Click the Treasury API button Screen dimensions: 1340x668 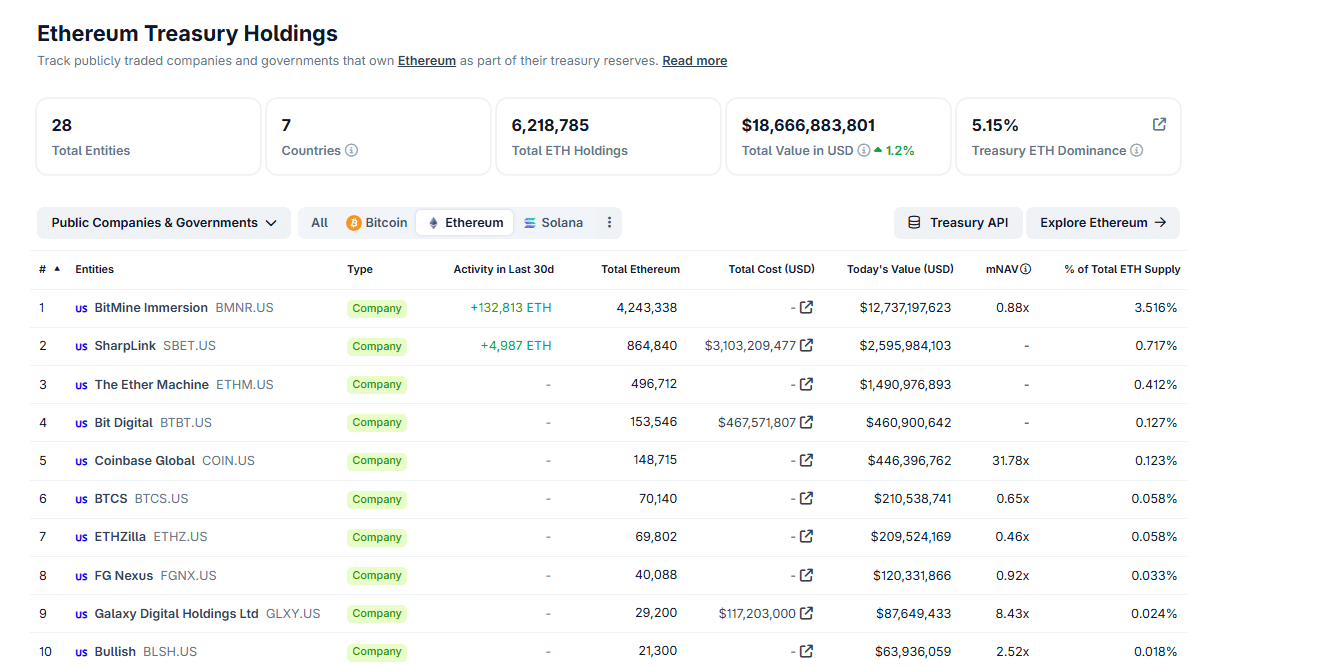(x=958, y=222)
